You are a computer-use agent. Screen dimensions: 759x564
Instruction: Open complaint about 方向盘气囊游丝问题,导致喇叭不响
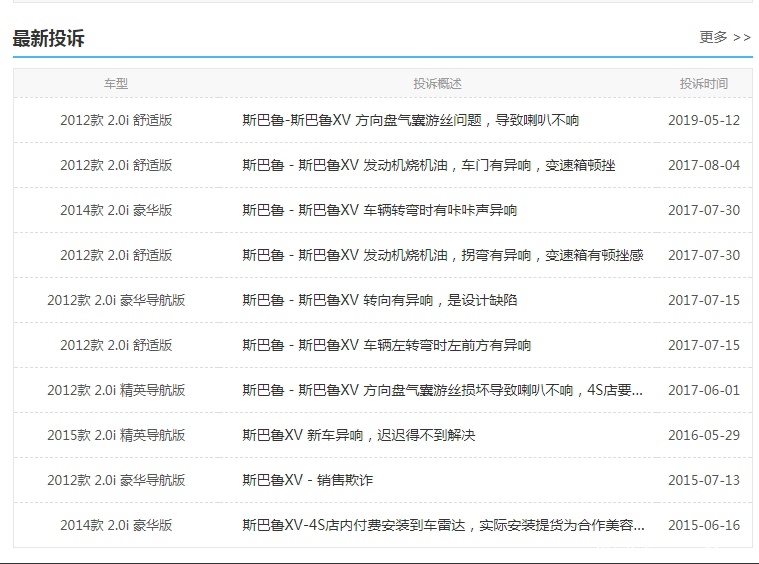pyautogui.click(x=410, y=120)
